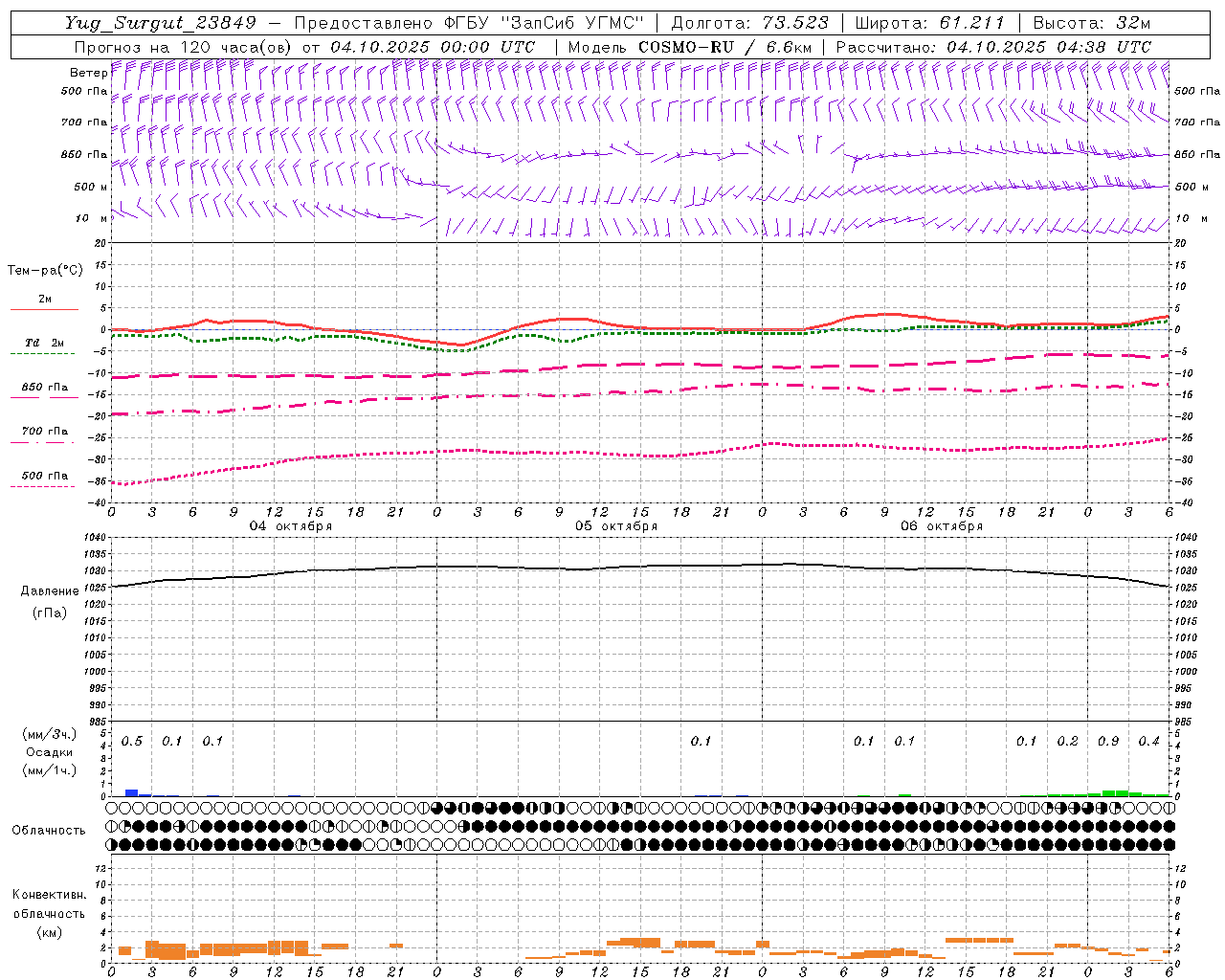Click the 0.9 precipitation amount

(1108, 741)
